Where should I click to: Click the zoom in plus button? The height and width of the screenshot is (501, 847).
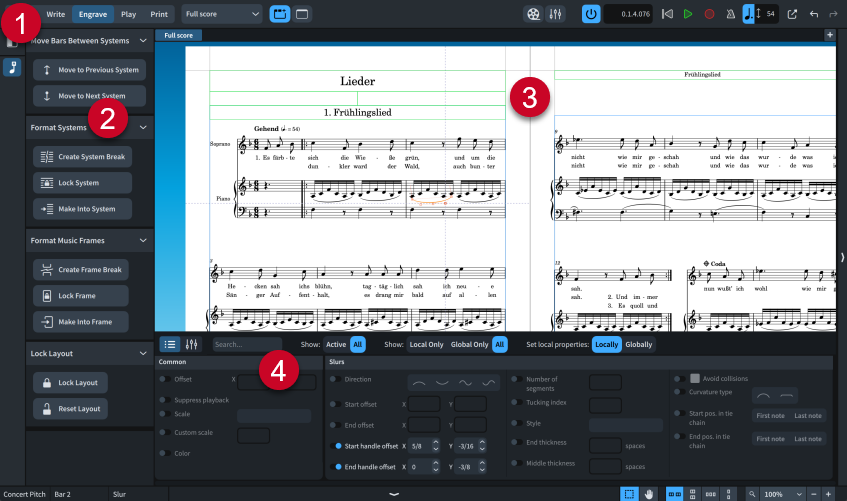pyautogui.click(x=828, y=494)
